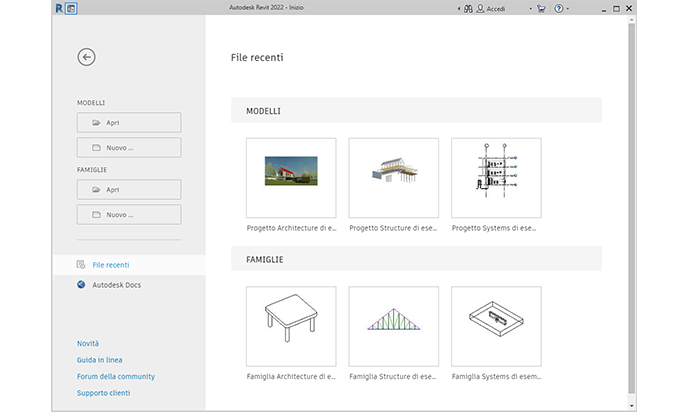The image size is (686, 412).
Task: Open the help question mark icon
Action: 559,9
